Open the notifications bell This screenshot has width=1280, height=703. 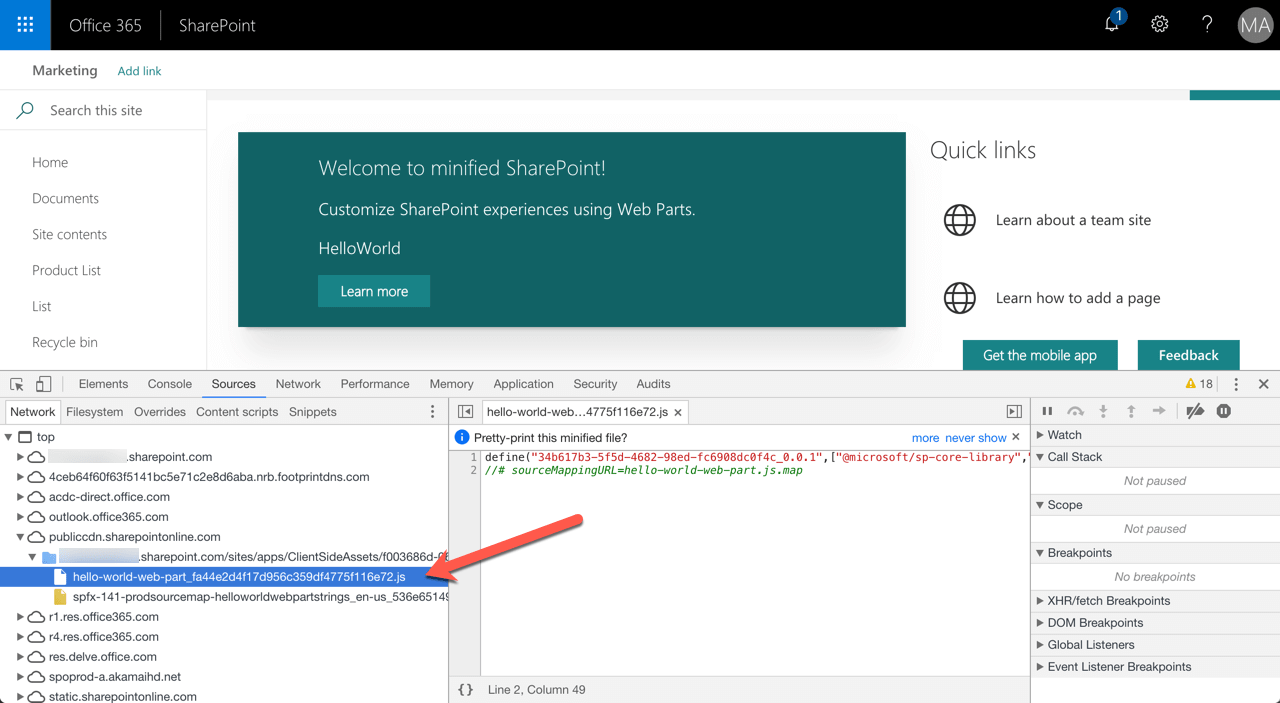[x=1113, y=23]
